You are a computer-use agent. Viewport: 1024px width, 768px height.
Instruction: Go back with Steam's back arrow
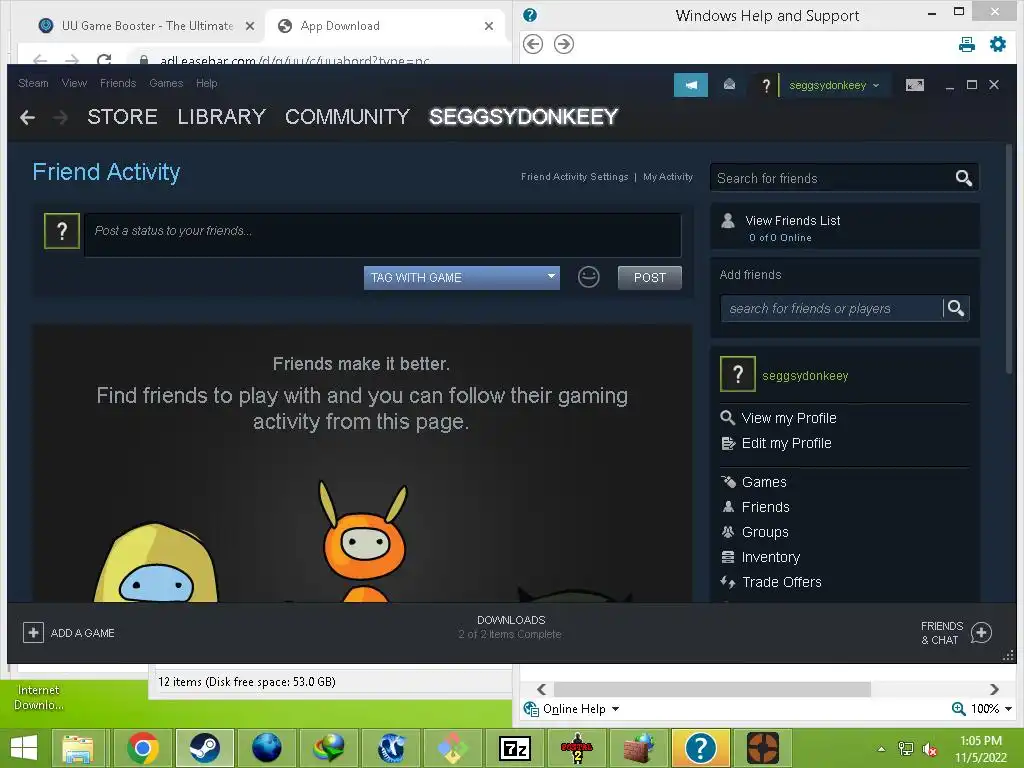click(27, 118)
